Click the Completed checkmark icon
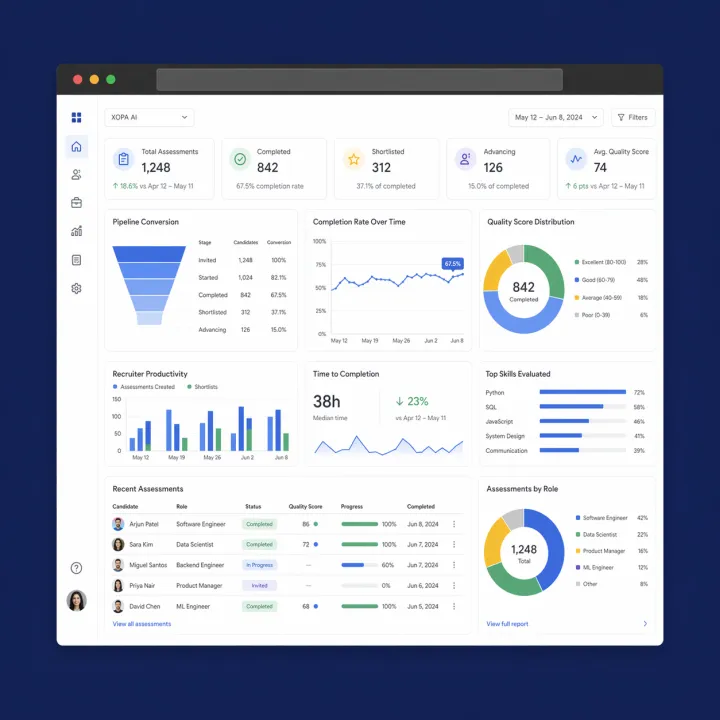This screenshot has width=720, height=720. [x=240, y=159]
